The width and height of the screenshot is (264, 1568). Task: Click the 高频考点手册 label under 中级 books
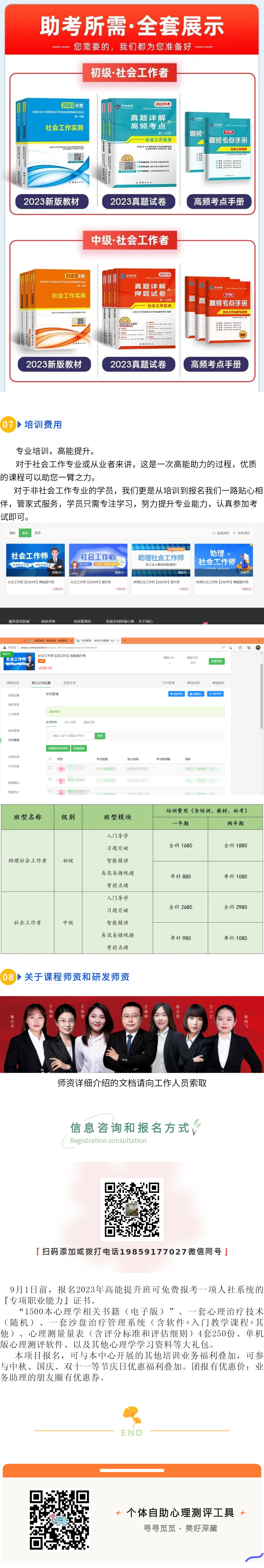point(216,364)
